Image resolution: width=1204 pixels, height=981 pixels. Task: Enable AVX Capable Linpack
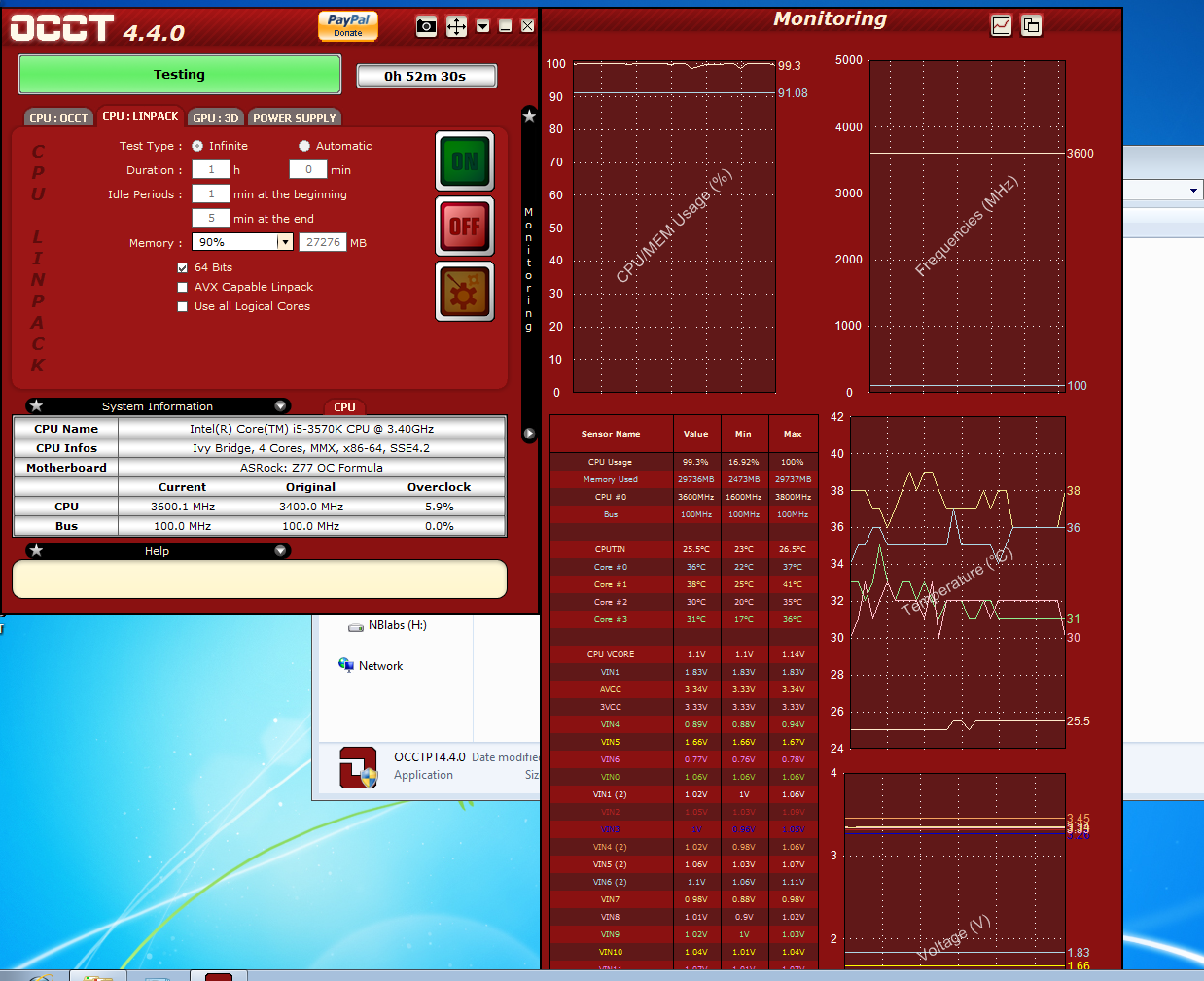click(182, 287)
